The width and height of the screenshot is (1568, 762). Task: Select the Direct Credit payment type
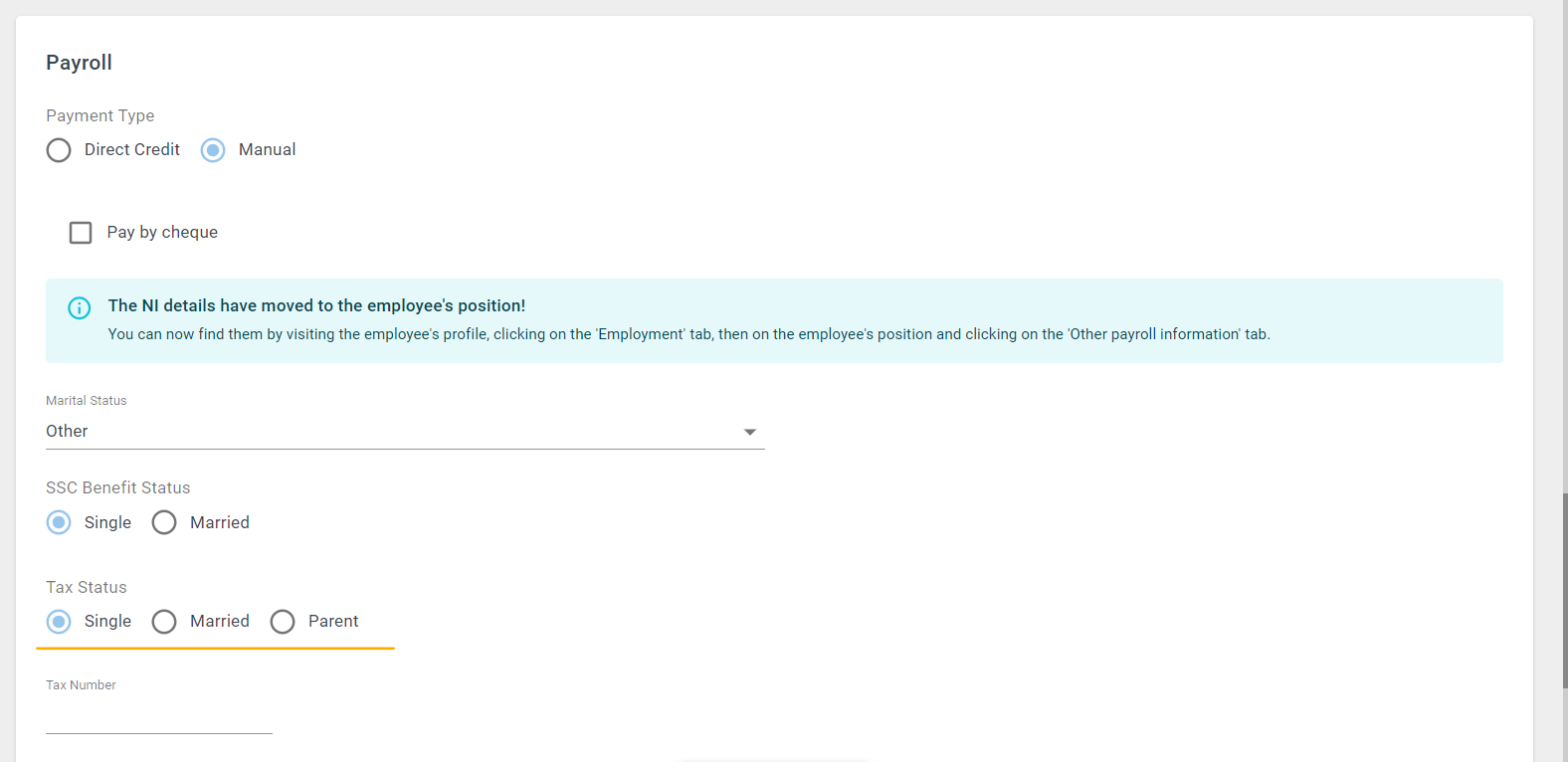tap(59, 150)
